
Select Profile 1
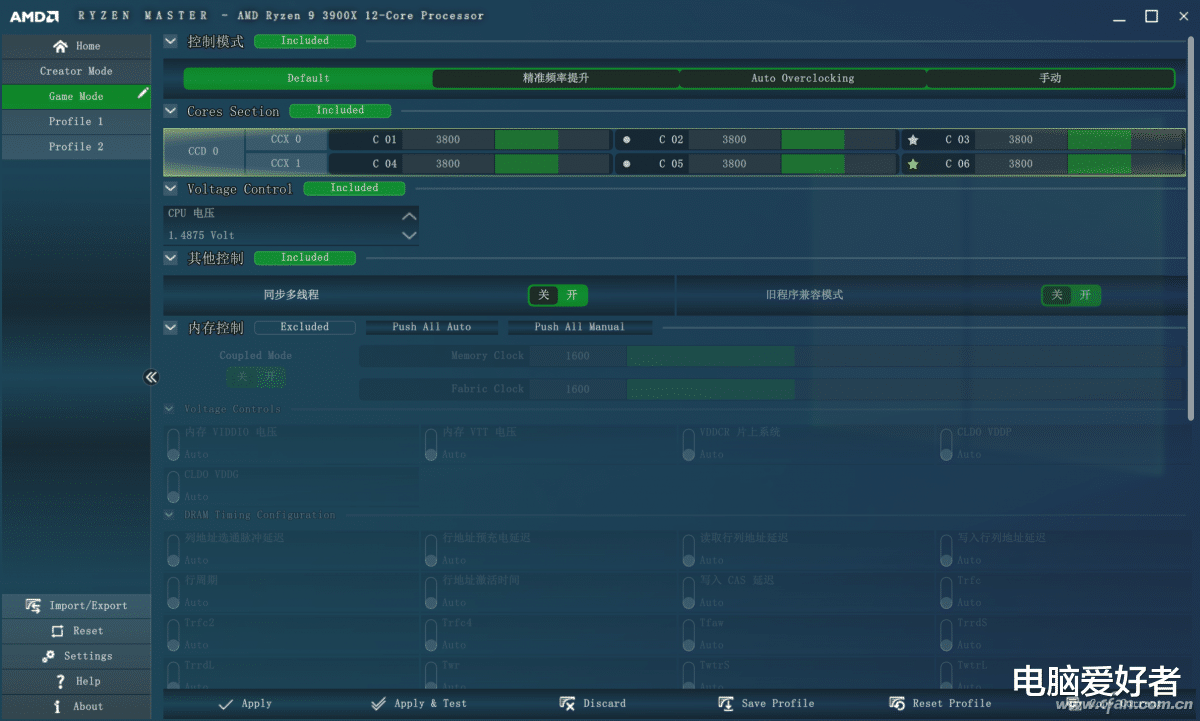pos(76,121)
